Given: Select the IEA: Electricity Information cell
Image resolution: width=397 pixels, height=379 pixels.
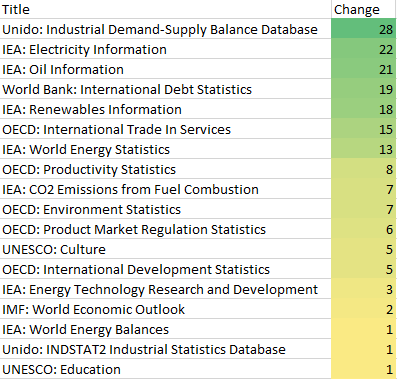Looking at the screenshot, I should [x=165, y=49].
